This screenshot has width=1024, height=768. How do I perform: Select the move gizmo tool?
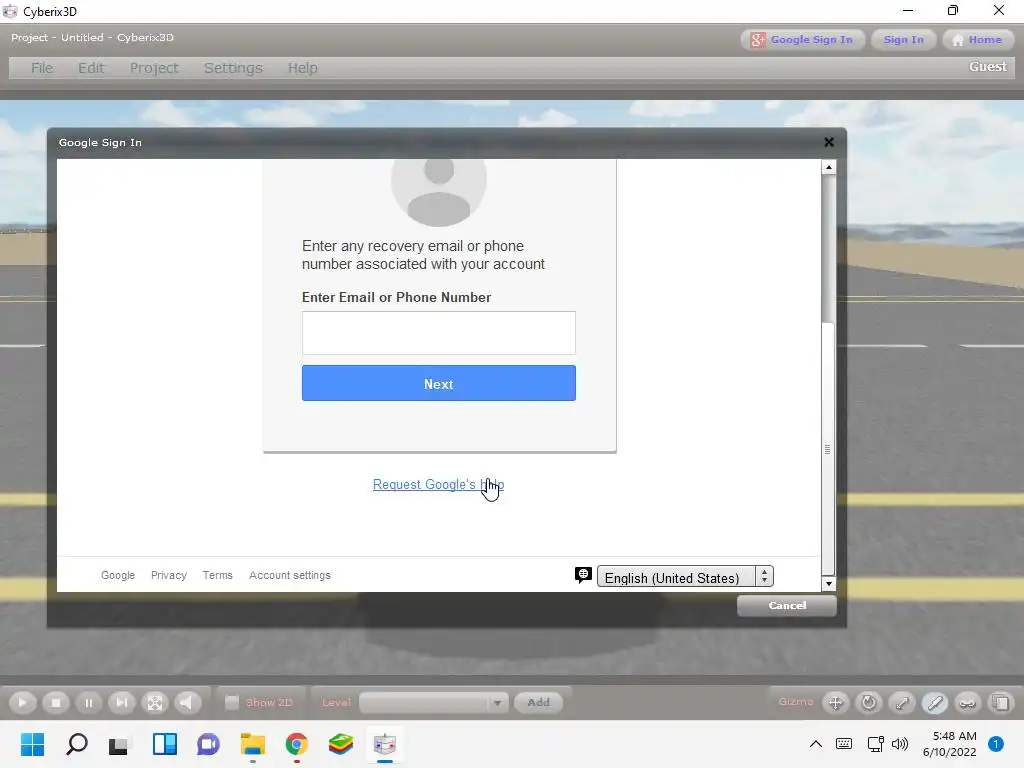(836, 703)
